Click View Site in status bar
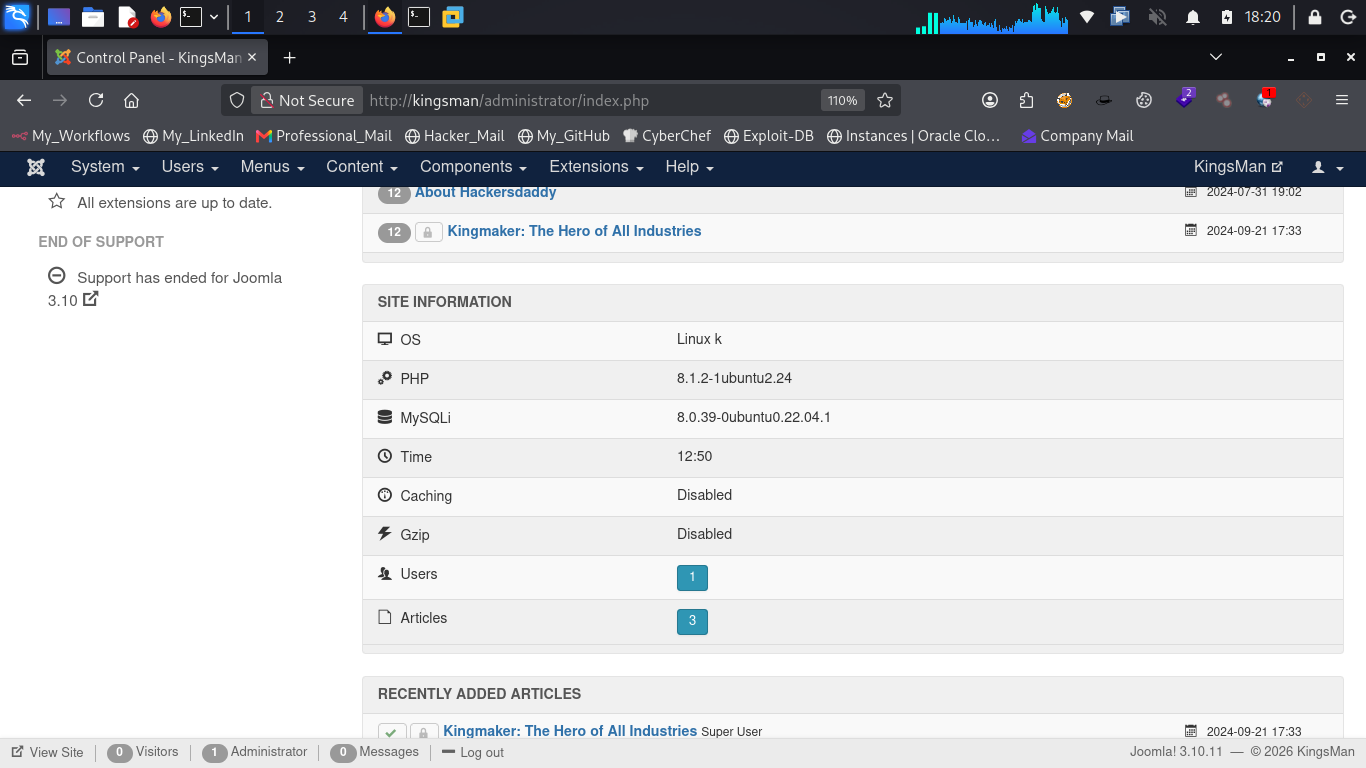 (47, 752)
